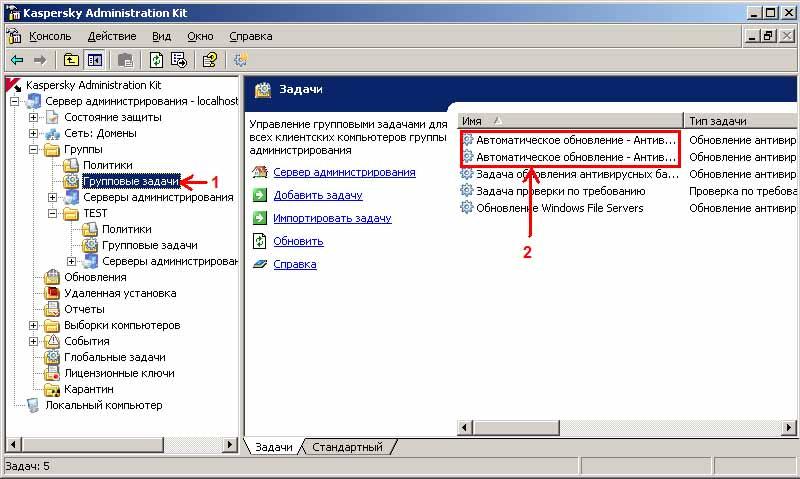Expand Серверы администрирования under TEST

71,262
